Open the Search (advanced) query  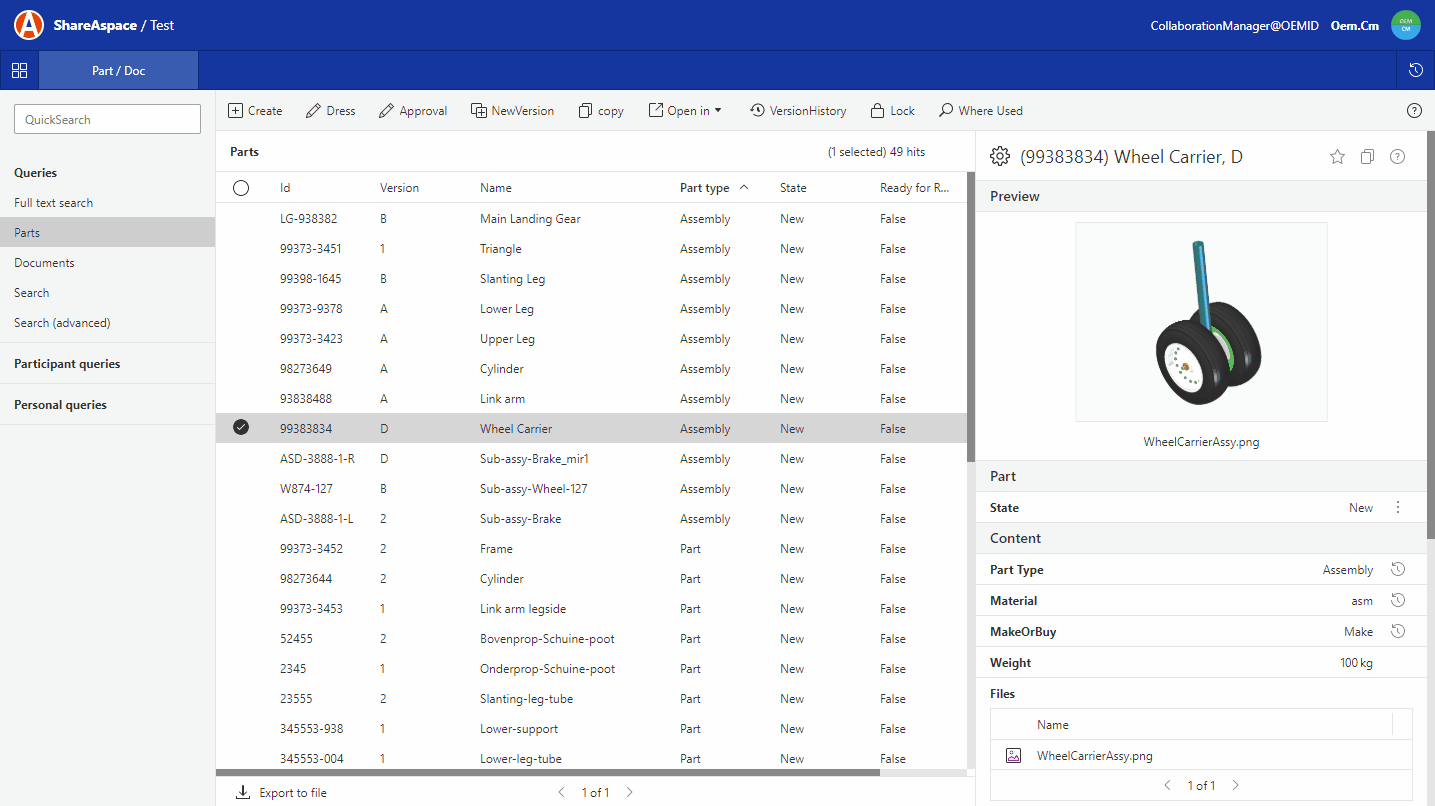click(60, 322)
